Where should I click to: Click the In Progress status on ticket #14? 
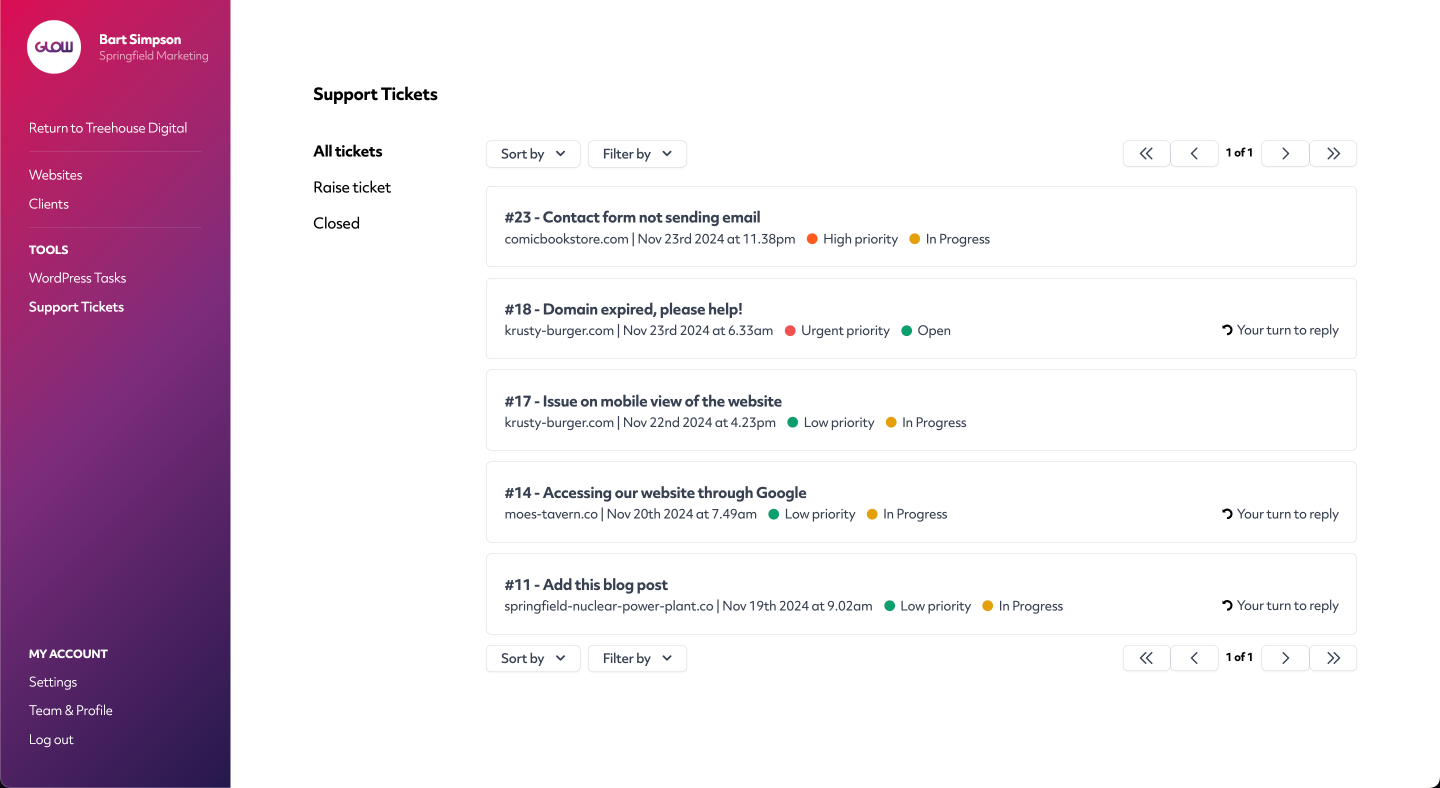click(x=915, y=515)
